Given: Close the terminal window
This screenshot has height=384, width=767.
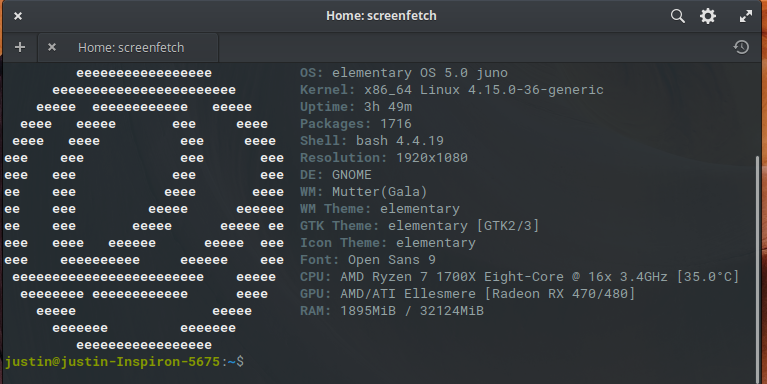Looking at the screenshot, I should pyautogui.click(x=18, y=16).
